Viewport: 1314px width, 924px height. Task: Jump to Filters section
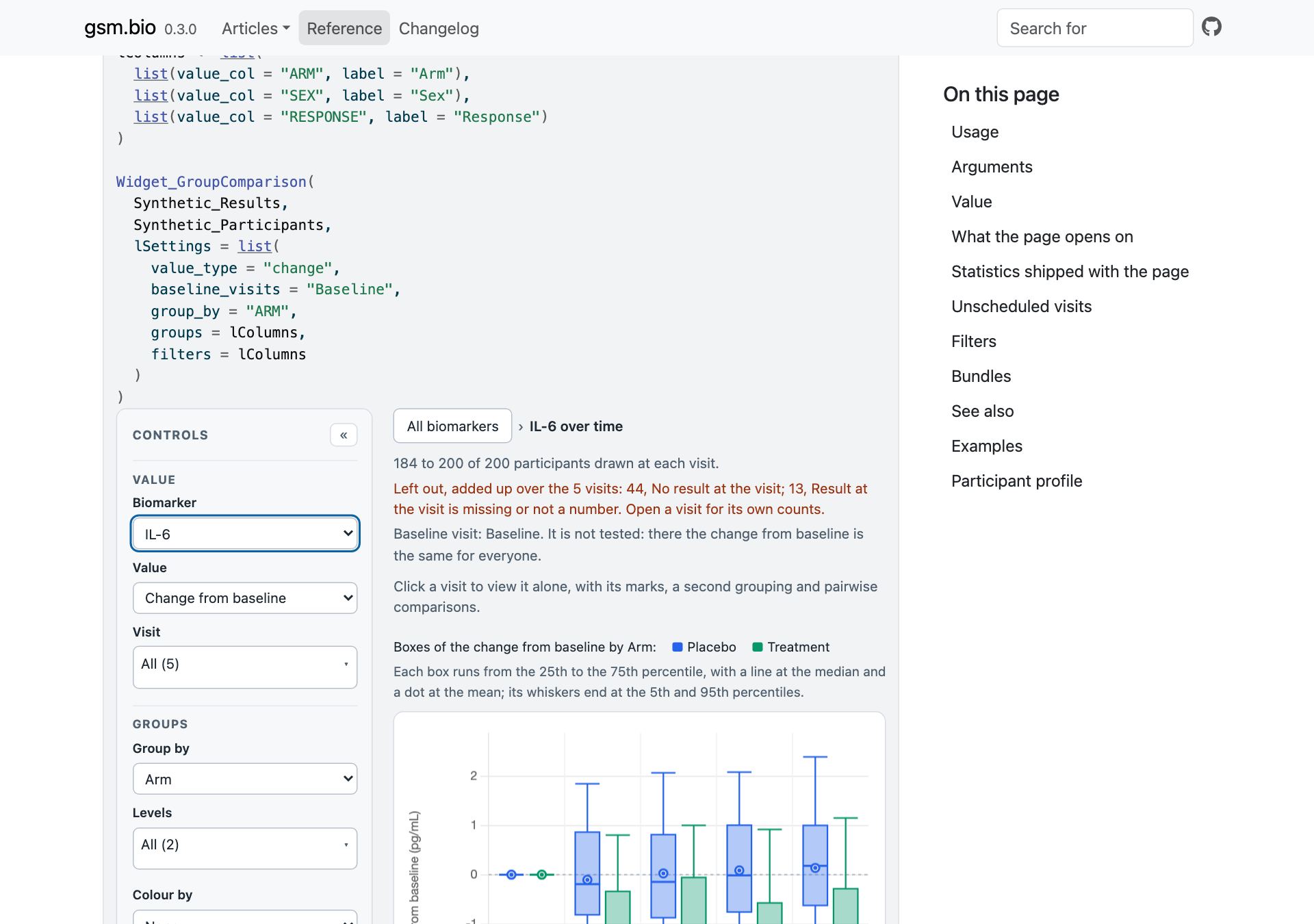click(973, 342)
